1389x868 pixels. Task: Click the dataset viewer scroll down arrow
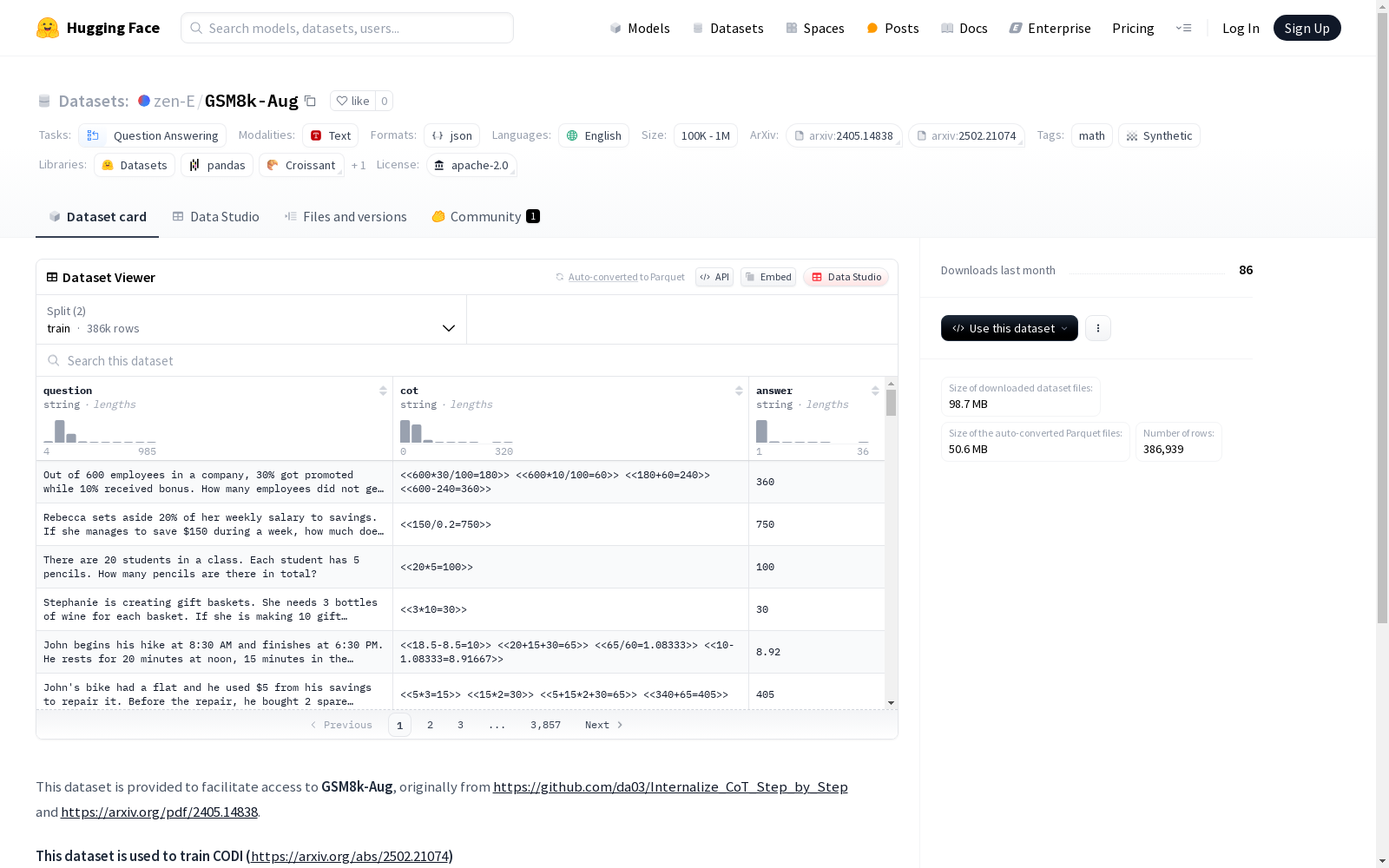(891, 702)
